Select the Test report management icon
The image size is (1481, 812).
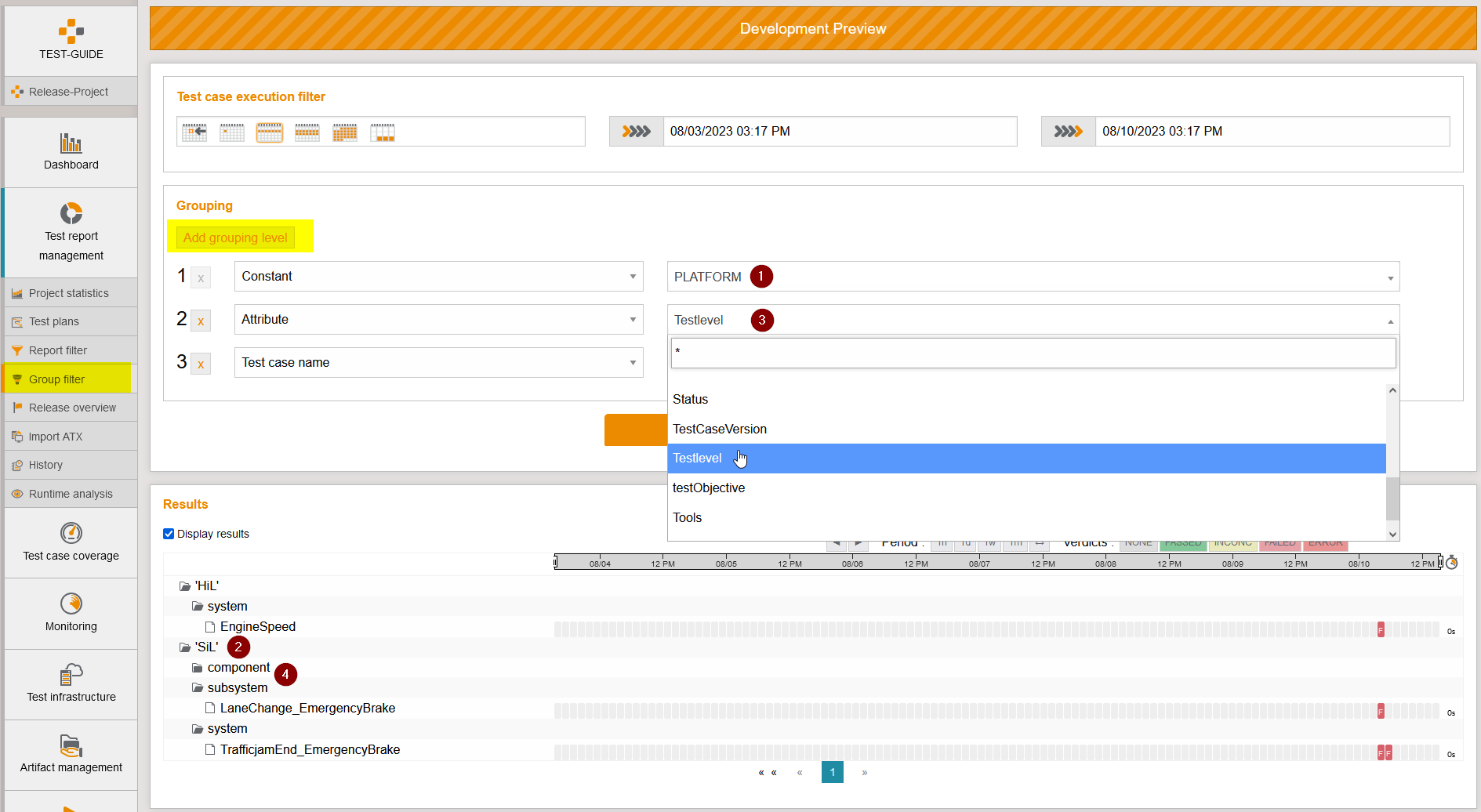(x=71, y=213)
